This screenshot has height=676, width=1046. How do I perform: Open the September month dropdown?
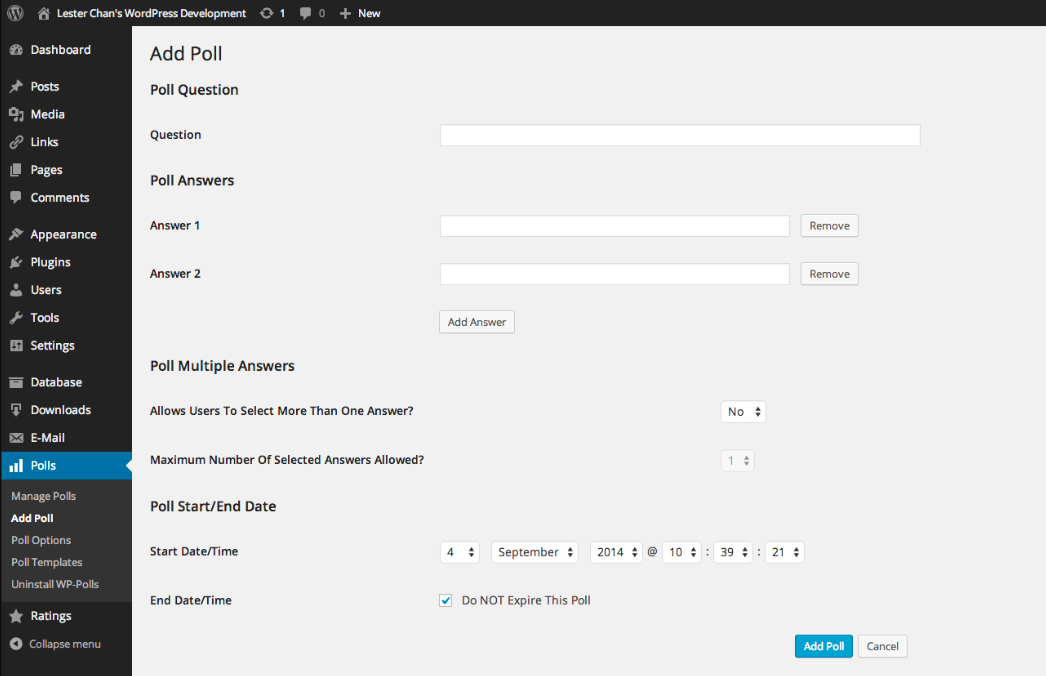pos(534,551)
